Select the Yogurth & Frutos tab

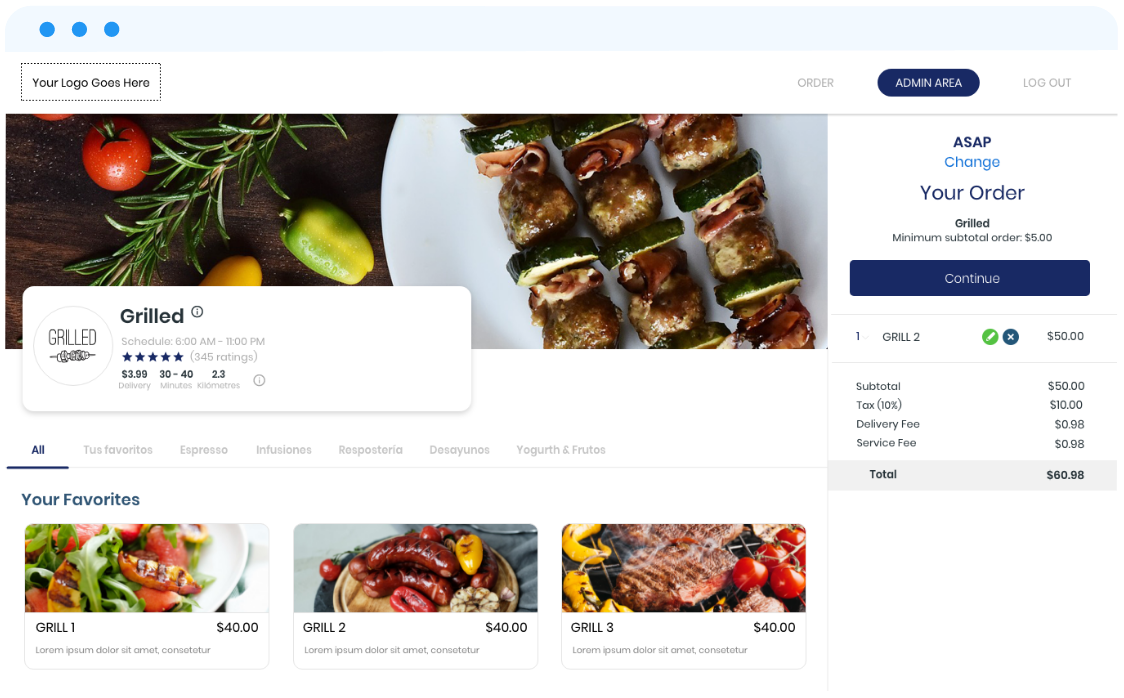click(x=561, y=450)
